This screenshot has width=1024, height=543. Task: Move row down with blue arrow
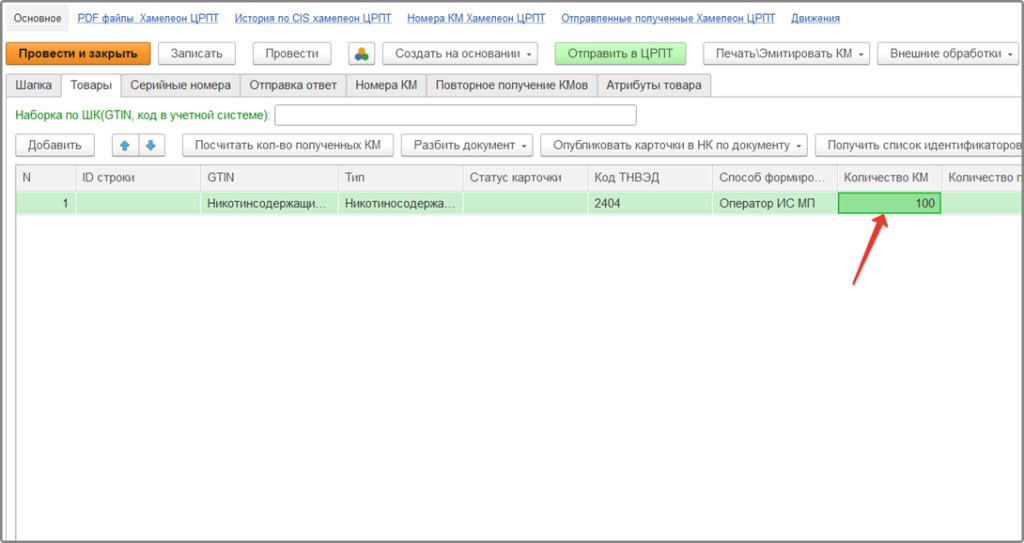151,145
